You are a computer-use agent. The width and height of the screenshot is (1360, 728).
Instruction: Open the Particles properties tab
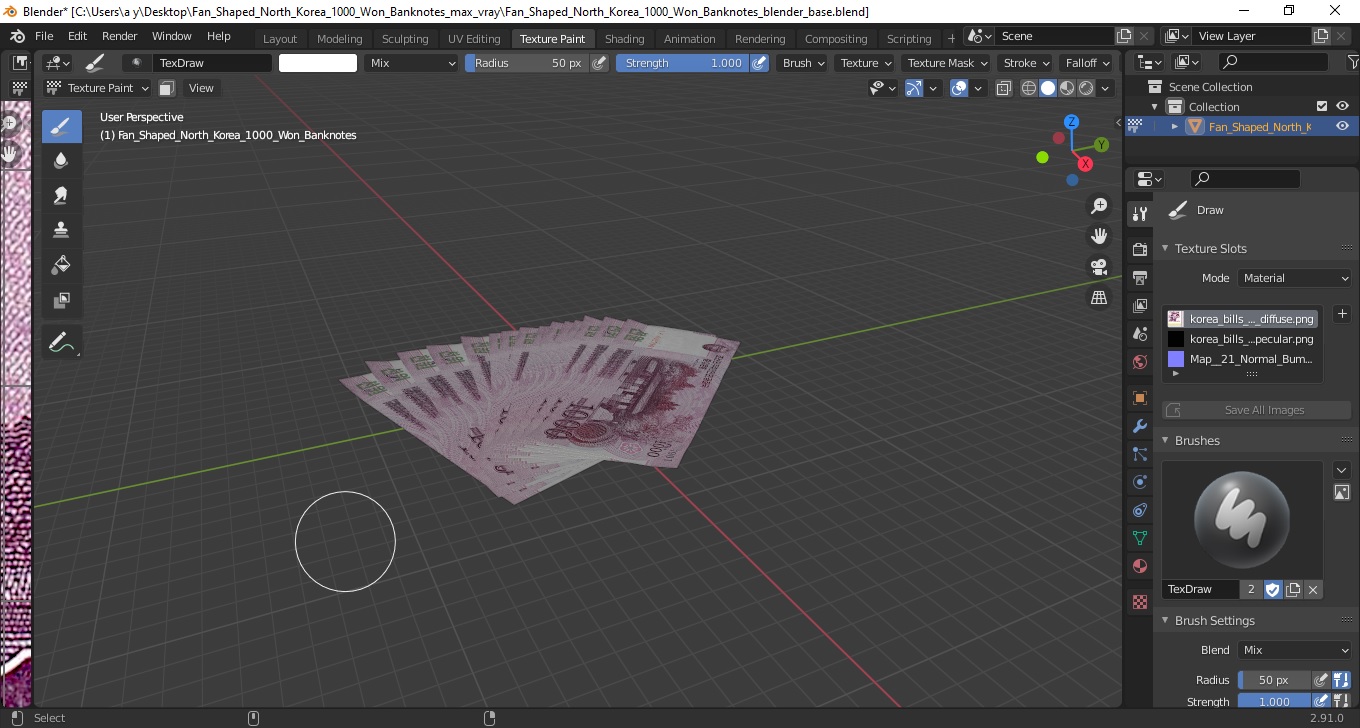[1139, 454]
